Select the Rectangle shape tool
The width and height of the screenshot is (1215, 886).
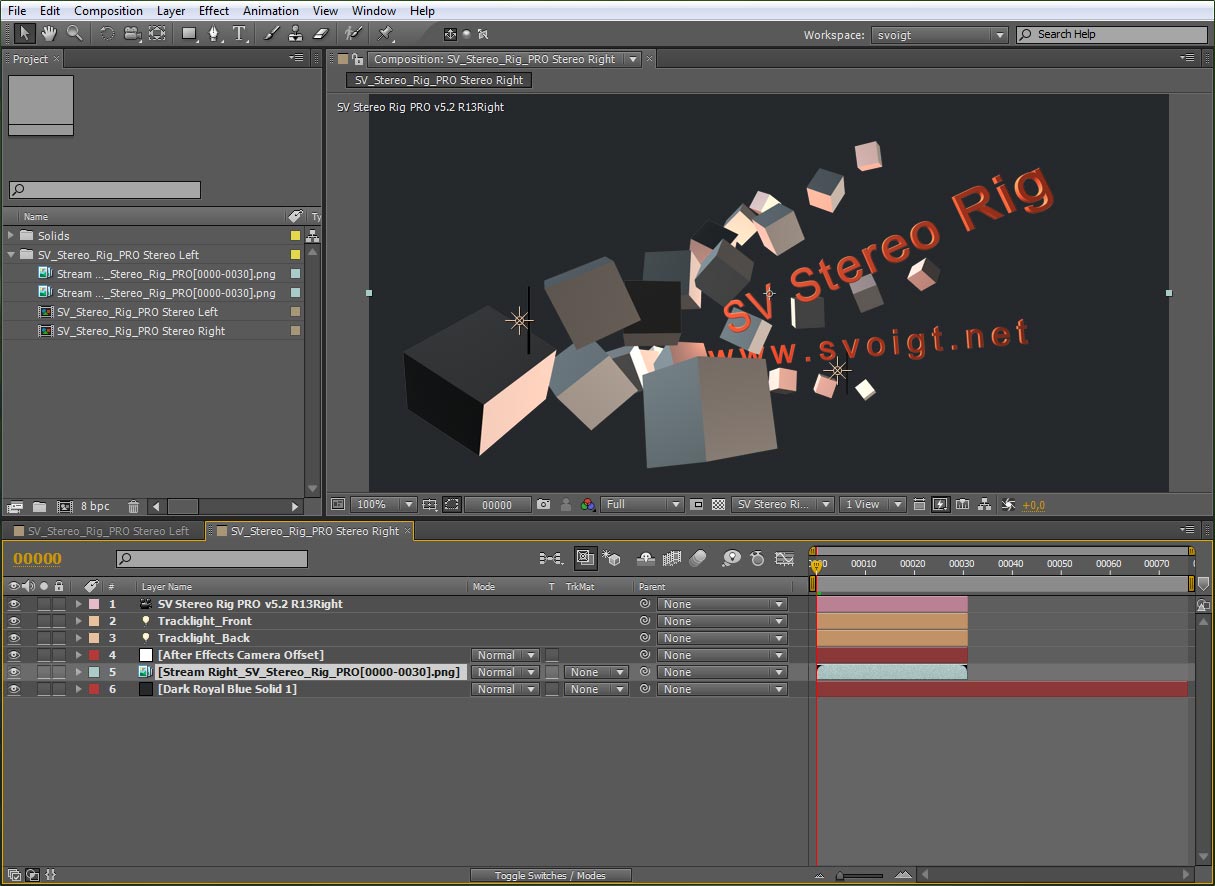click(189, 33)
